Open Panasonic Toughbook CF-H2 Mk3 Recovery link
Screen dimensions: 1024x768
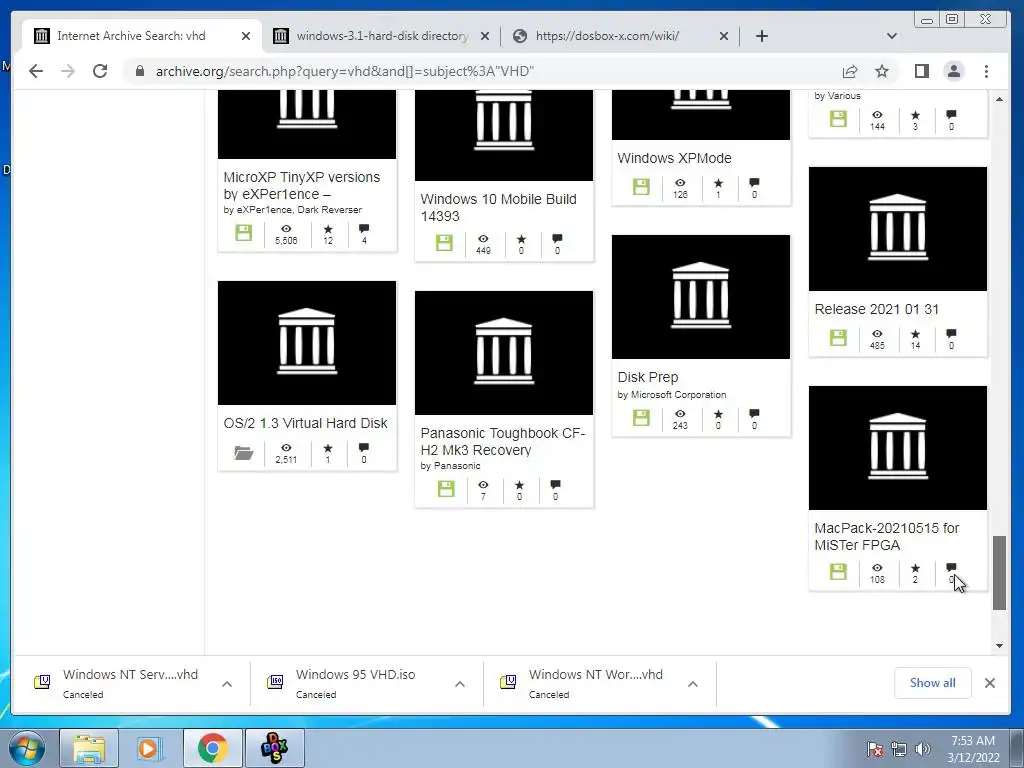pos(503,441)
